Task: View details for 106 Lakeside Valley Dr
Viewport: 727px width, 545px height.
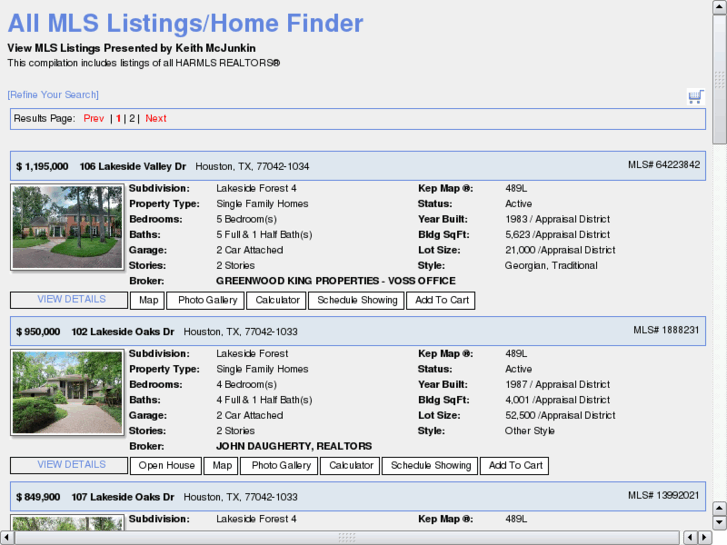Action: pos(69,300)
